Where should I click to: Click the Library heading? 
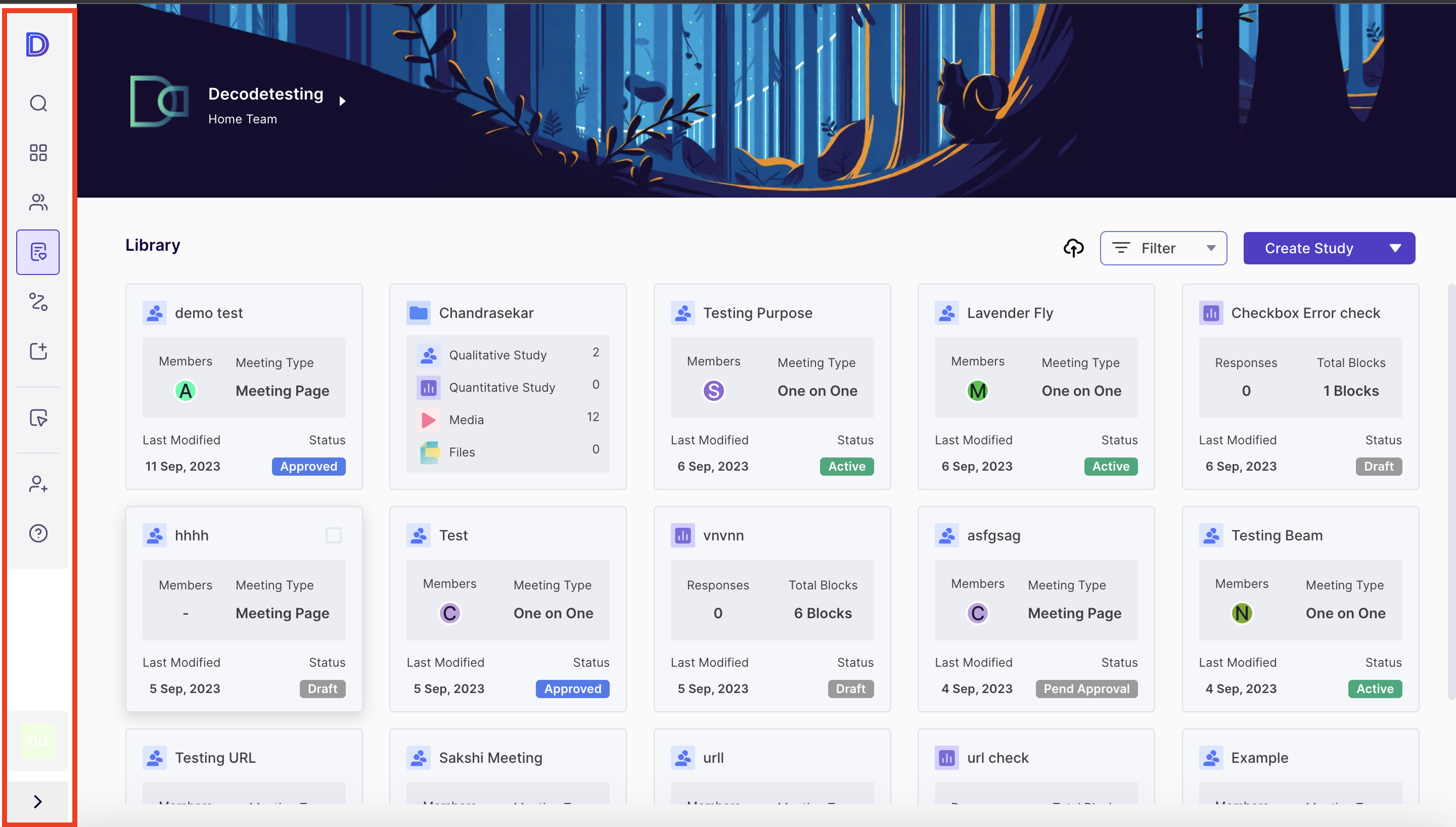pyautogui.click(x=153, y=245)
